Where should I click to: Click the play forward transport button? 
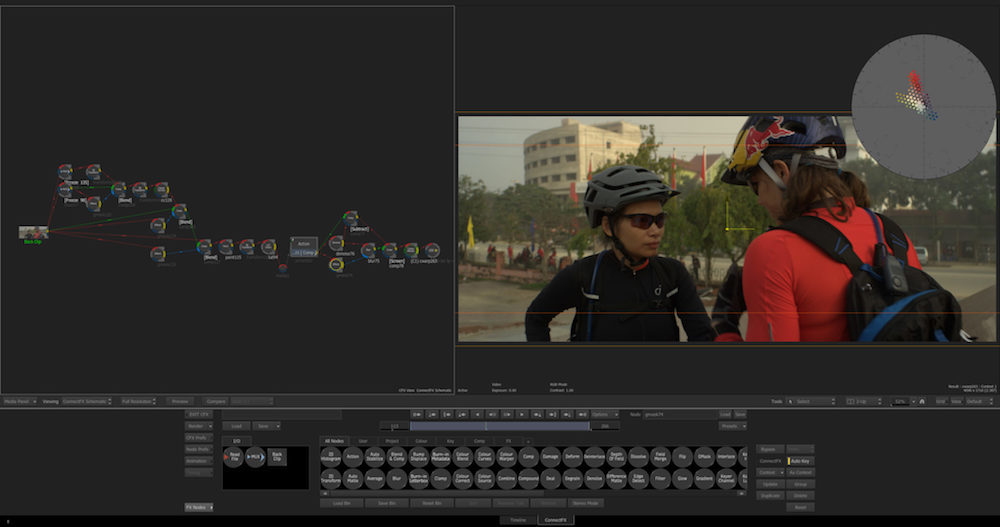[522, 414]
